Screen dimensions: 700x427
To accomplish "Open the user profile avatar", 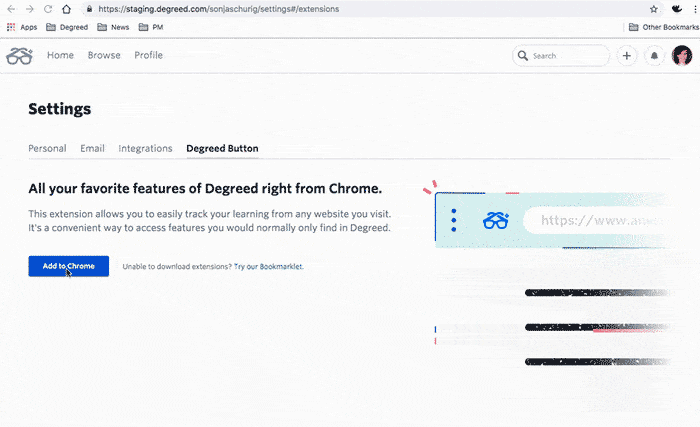I will tap(682, 56).
